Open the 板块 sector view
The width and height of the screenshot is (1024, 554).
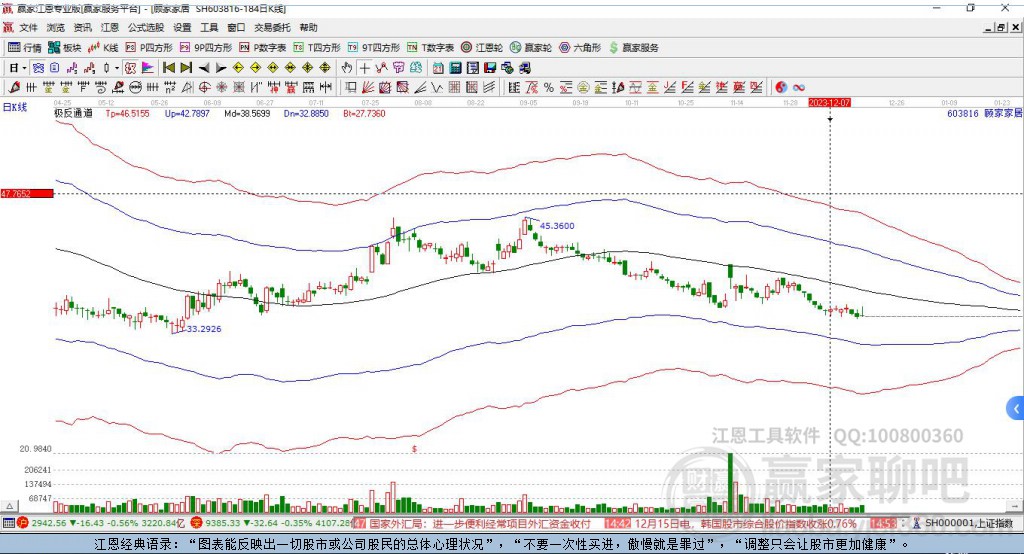coord(65,48)
